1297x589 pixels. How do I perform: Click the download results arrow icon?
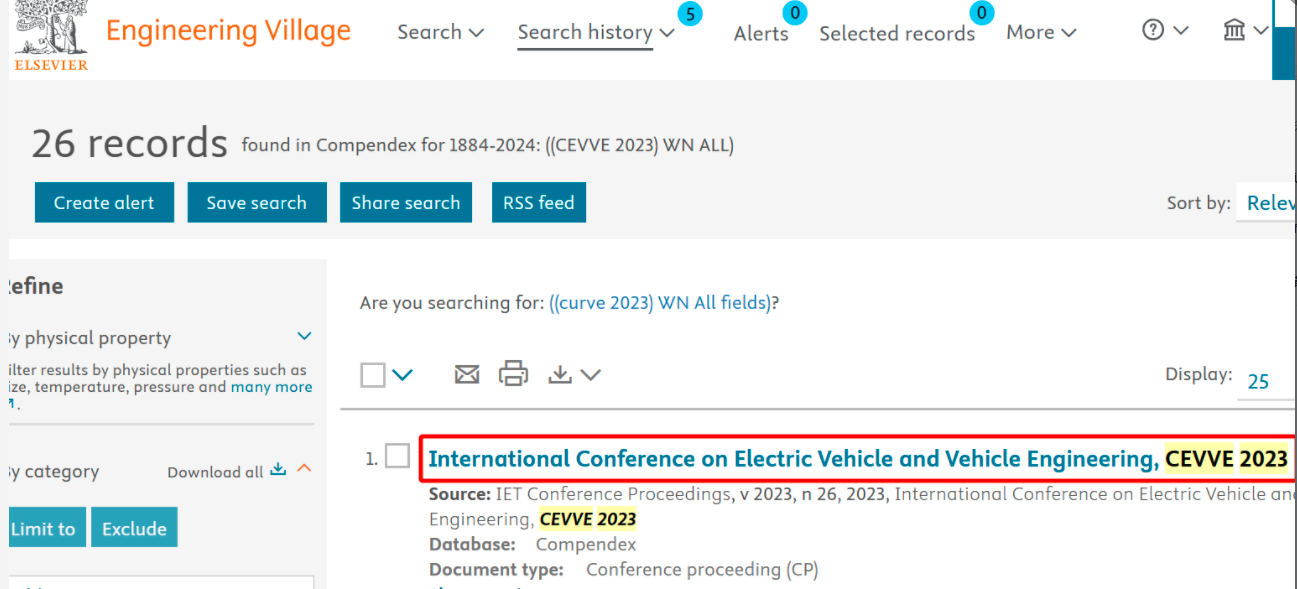560,375
